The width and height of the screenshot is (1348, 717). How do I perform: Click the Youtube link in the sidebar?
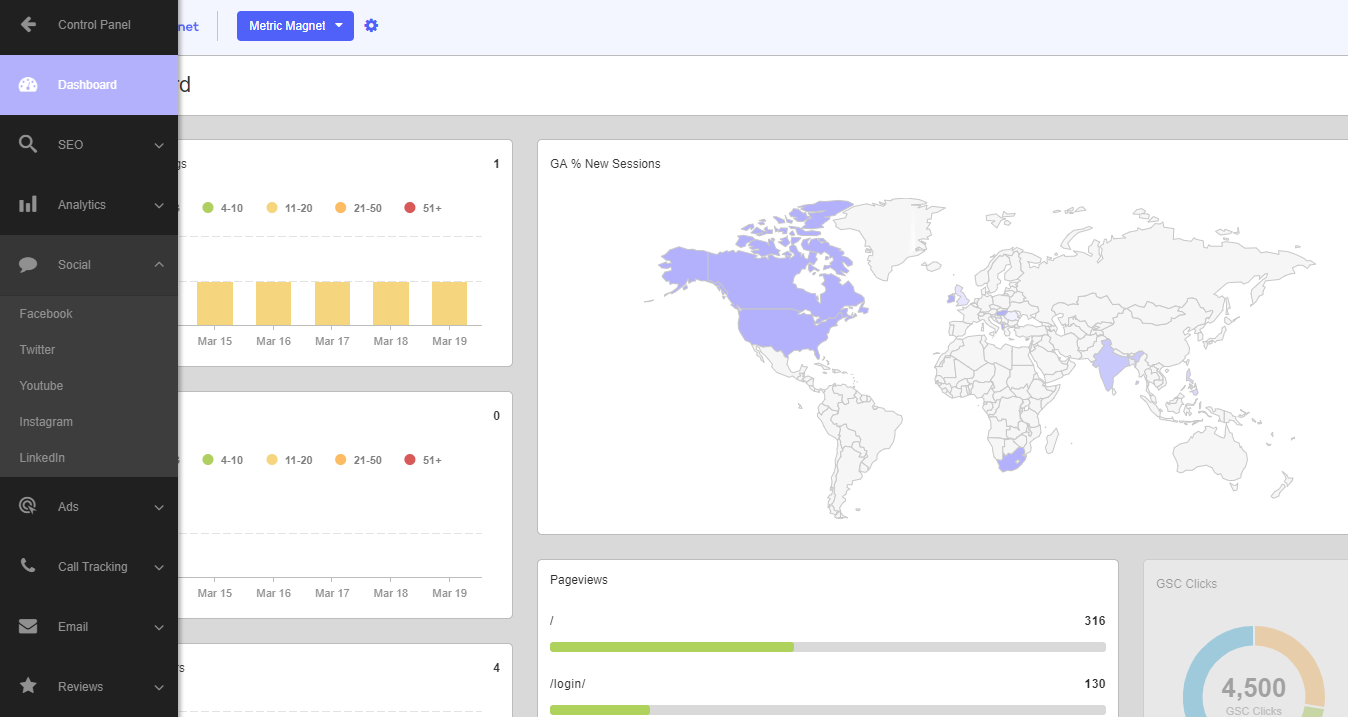click(x=41, y=386)
